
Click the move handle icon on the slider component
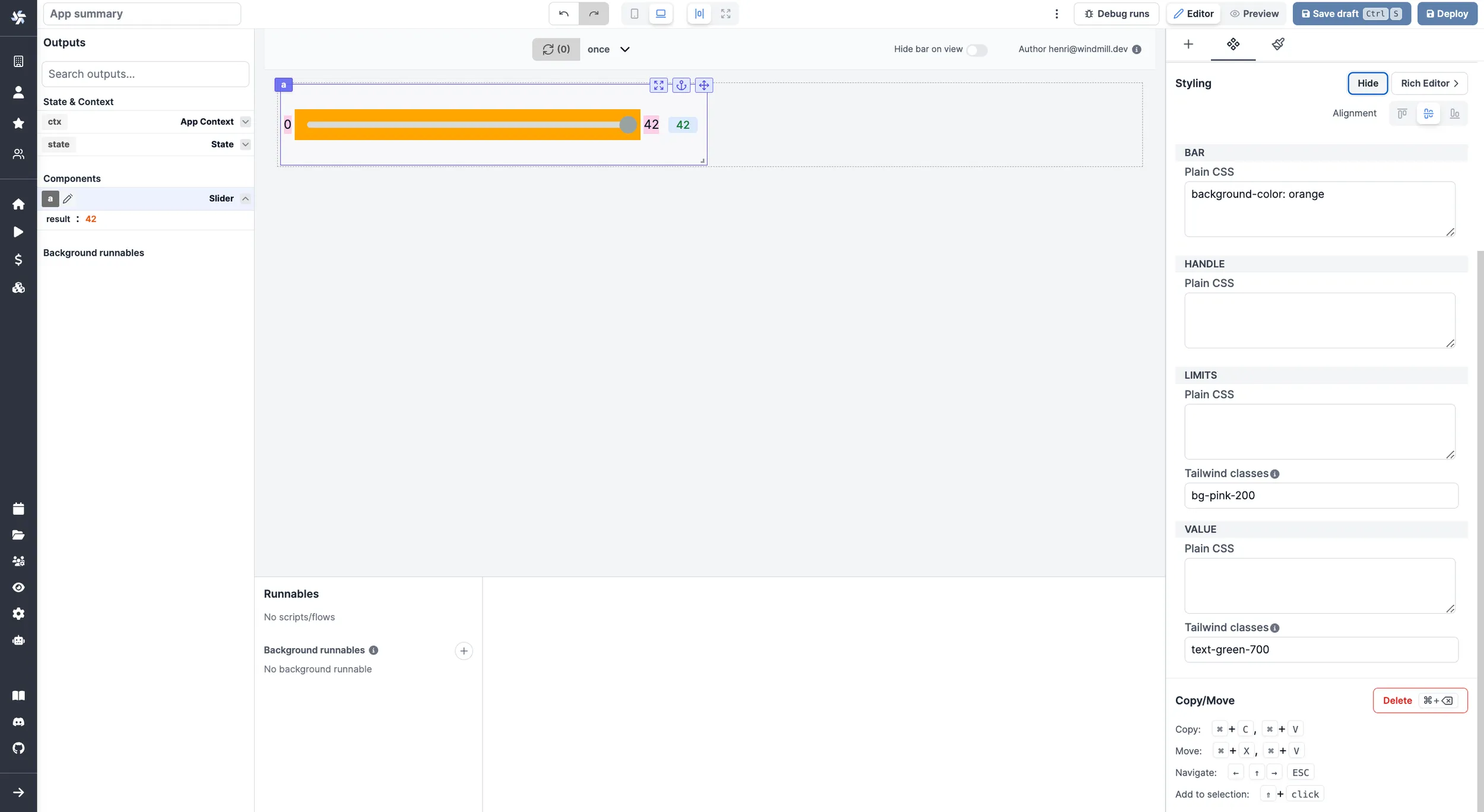click(x=703, y=85)
